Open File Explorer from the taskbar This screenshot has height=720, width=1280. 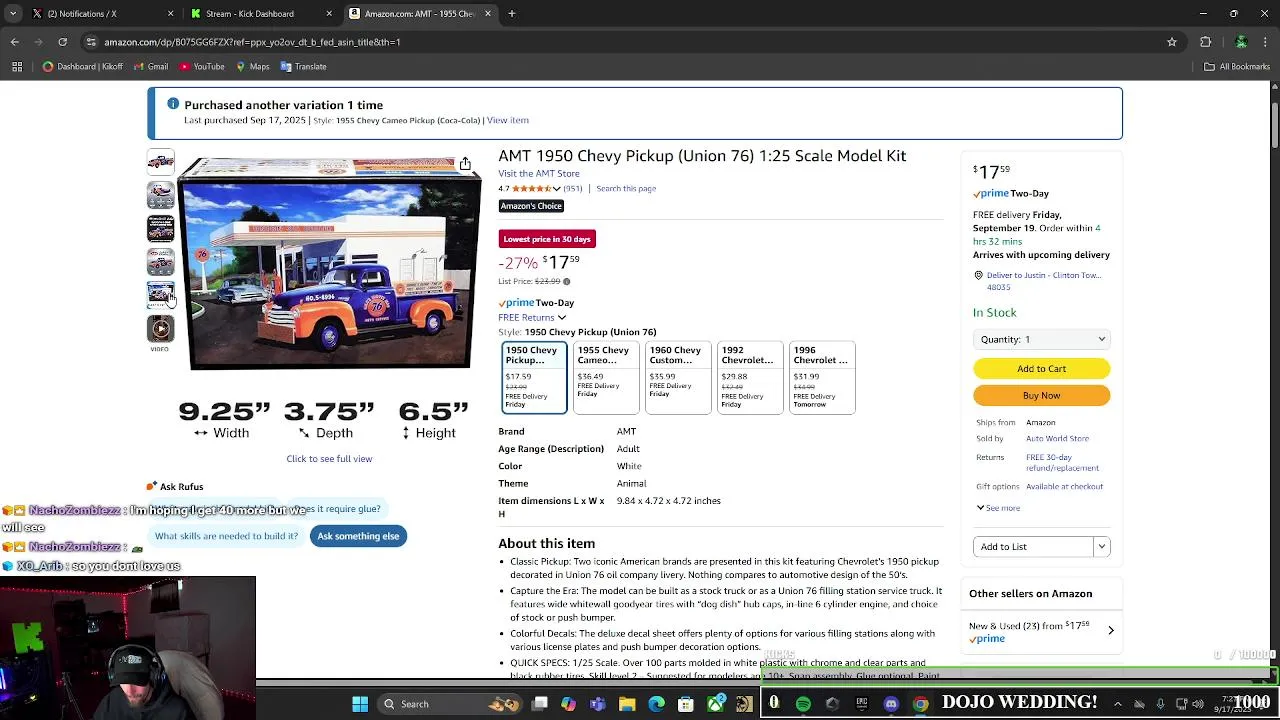[x=627, y=704]
